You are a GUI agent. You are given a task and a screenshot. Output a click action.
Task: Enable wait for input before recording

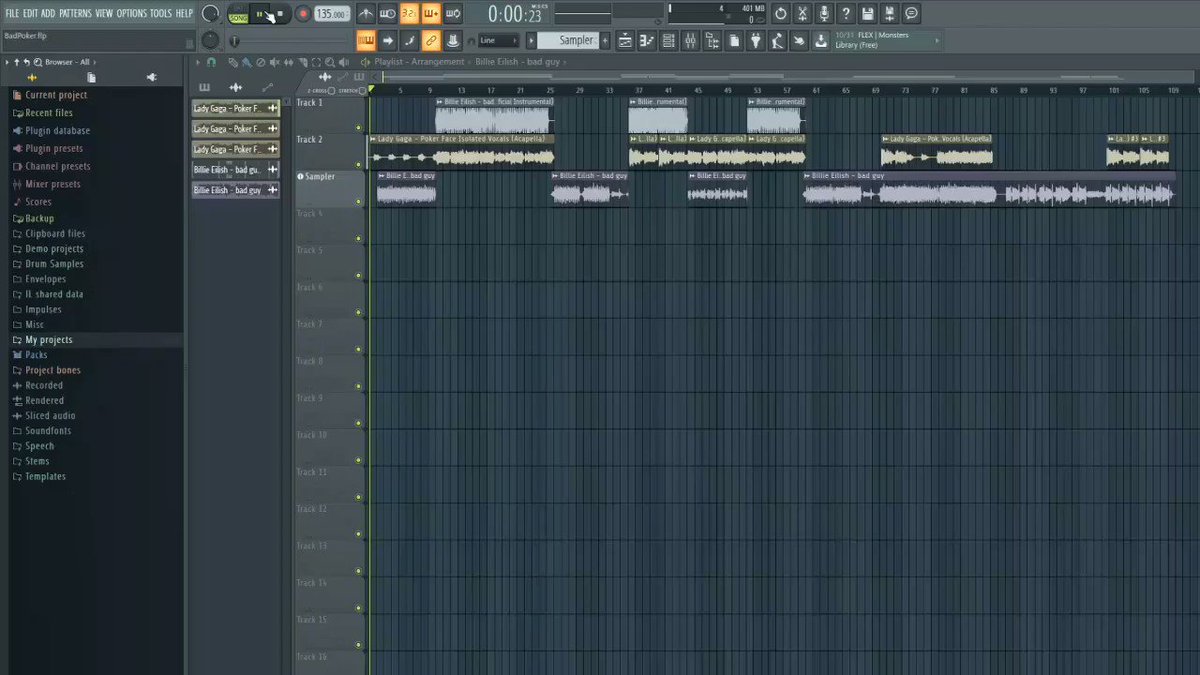(387, 14)
